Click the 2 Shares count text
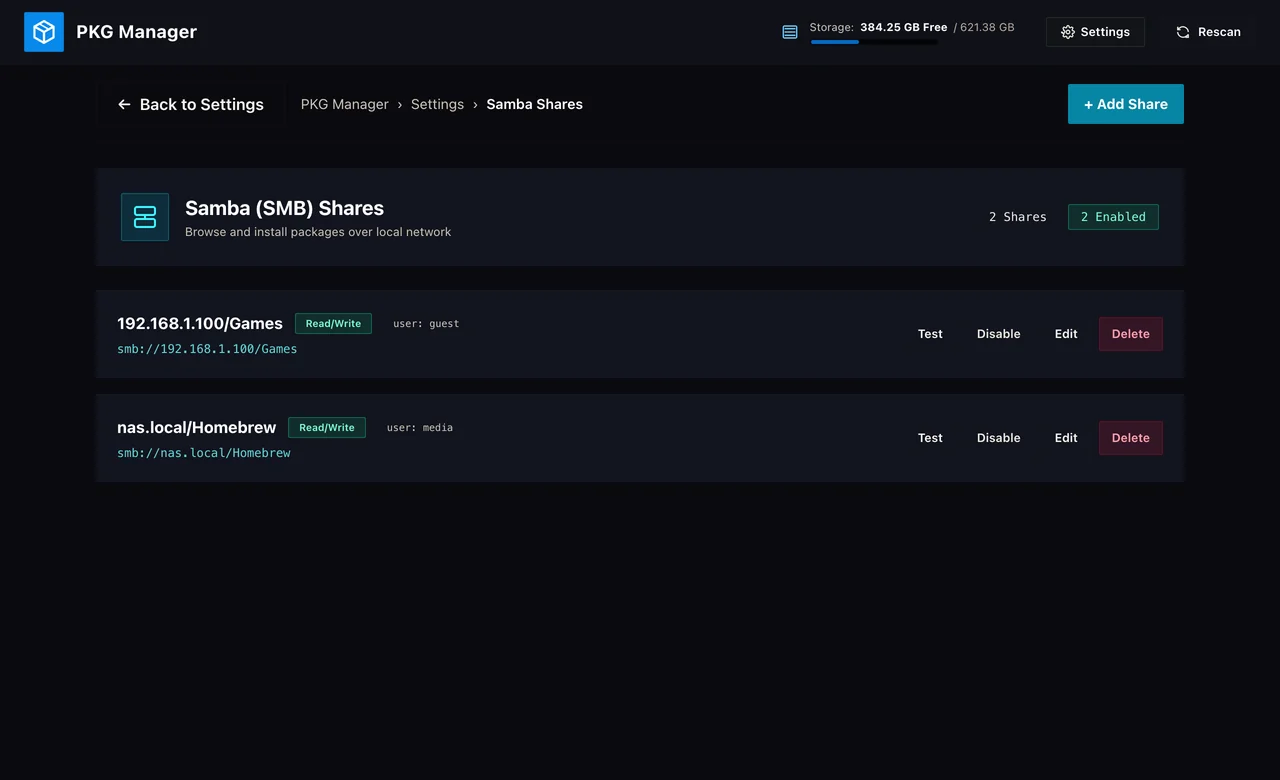 point(1018,217)
